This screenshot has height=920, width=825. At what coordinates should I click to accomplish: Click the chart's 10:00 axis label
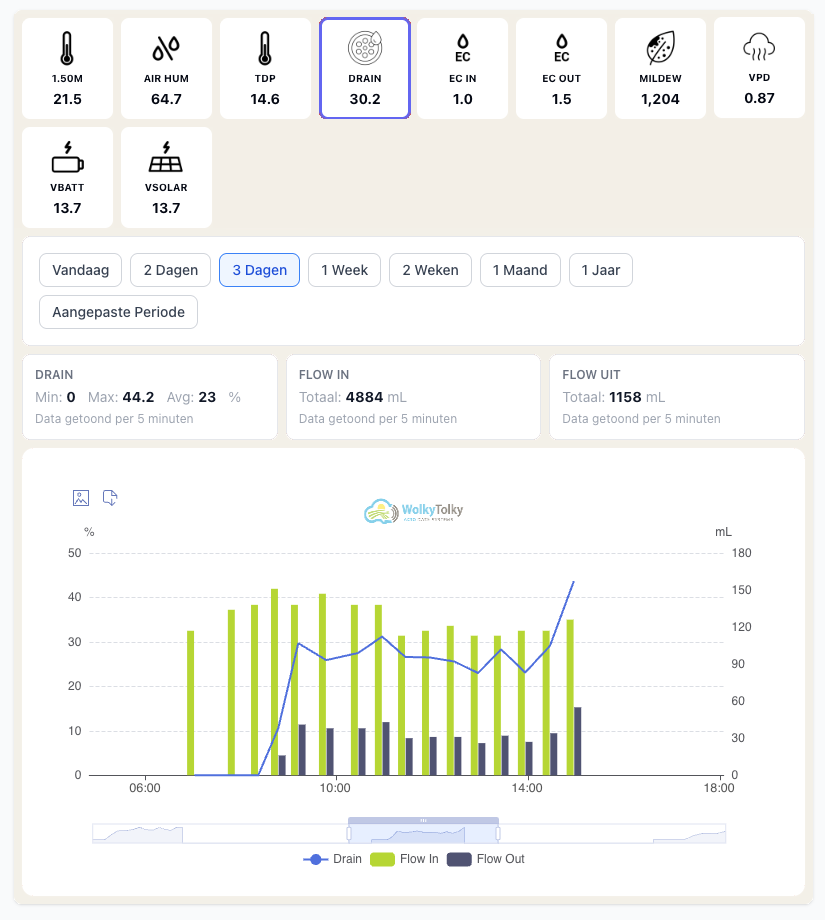click(x=335, y=788)
